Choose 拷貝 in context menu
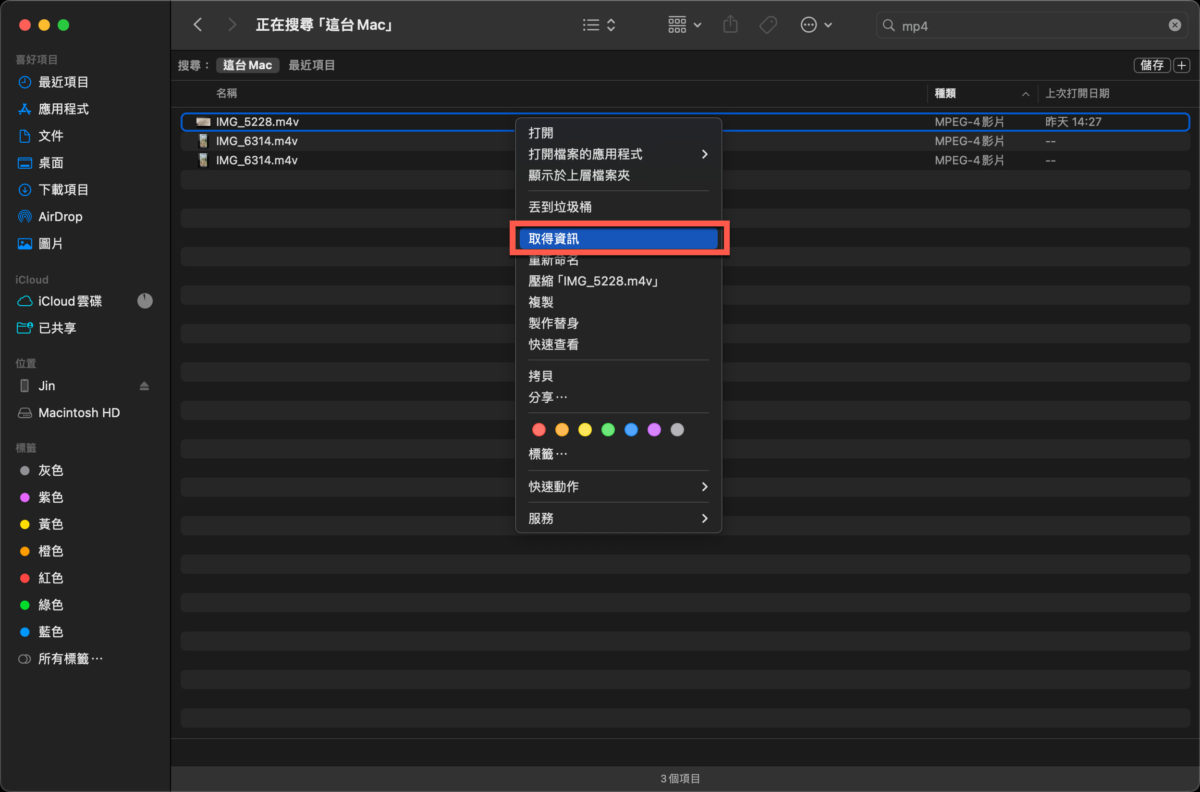Image resolution: width=1200 pixels, height=792 pixels. 618,376
